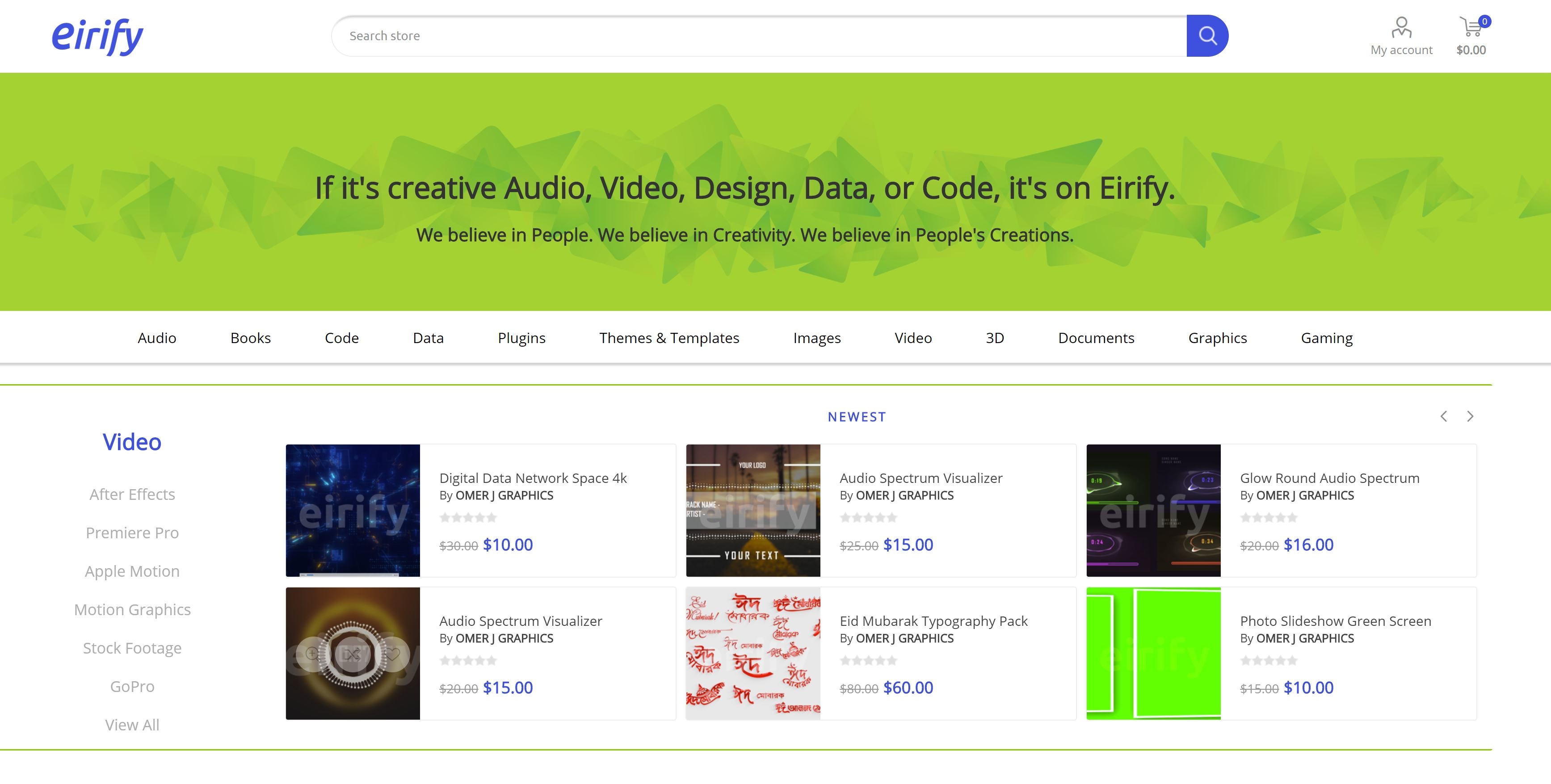This screenshot has width=1551, height=784.
Task: Open the Eid Mubarak Typography Pack title
Action: (933, 621)
